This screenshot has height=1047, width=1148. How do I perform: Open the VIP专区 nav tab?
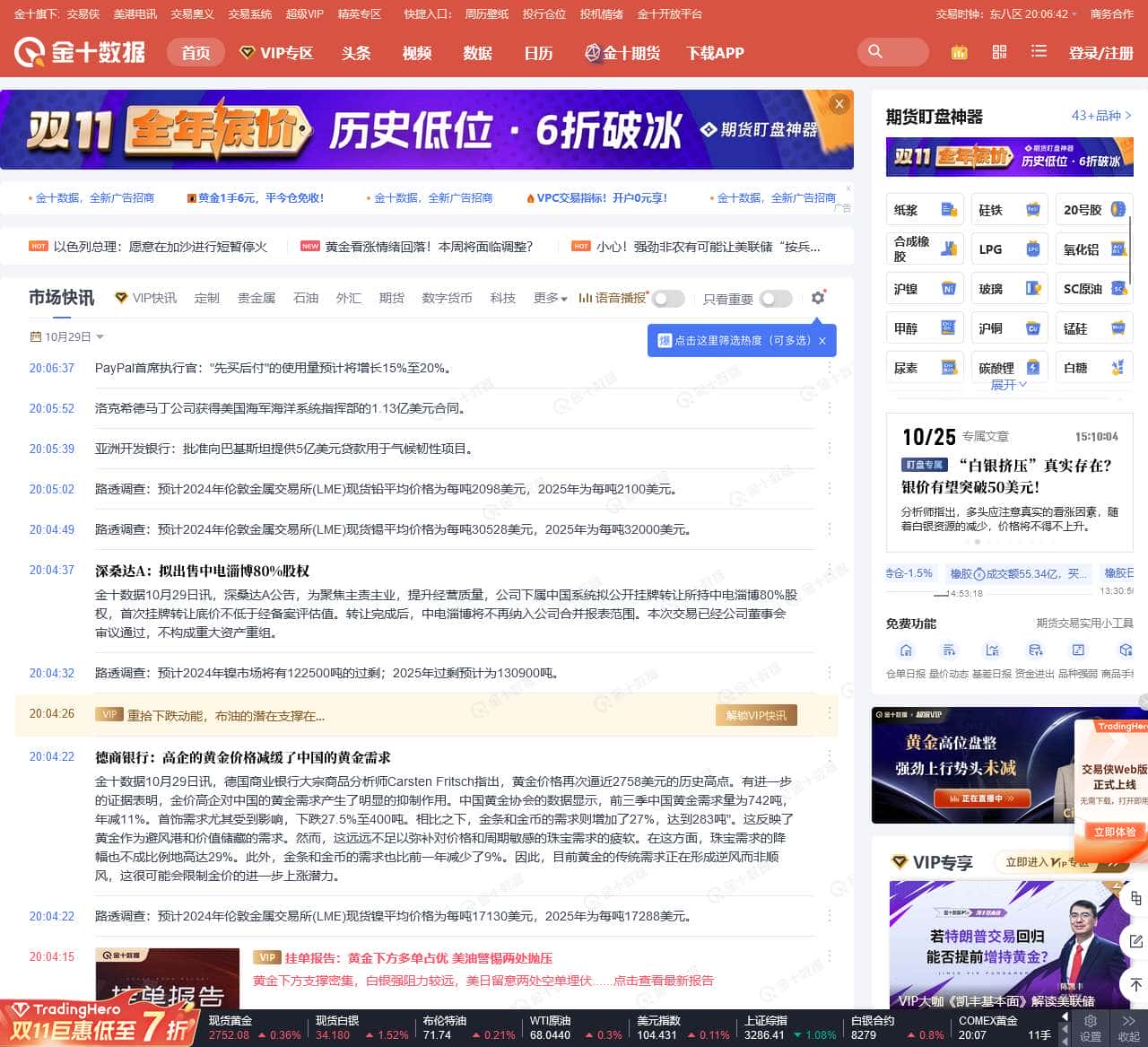pyautogui.click(x=277, y=53)
